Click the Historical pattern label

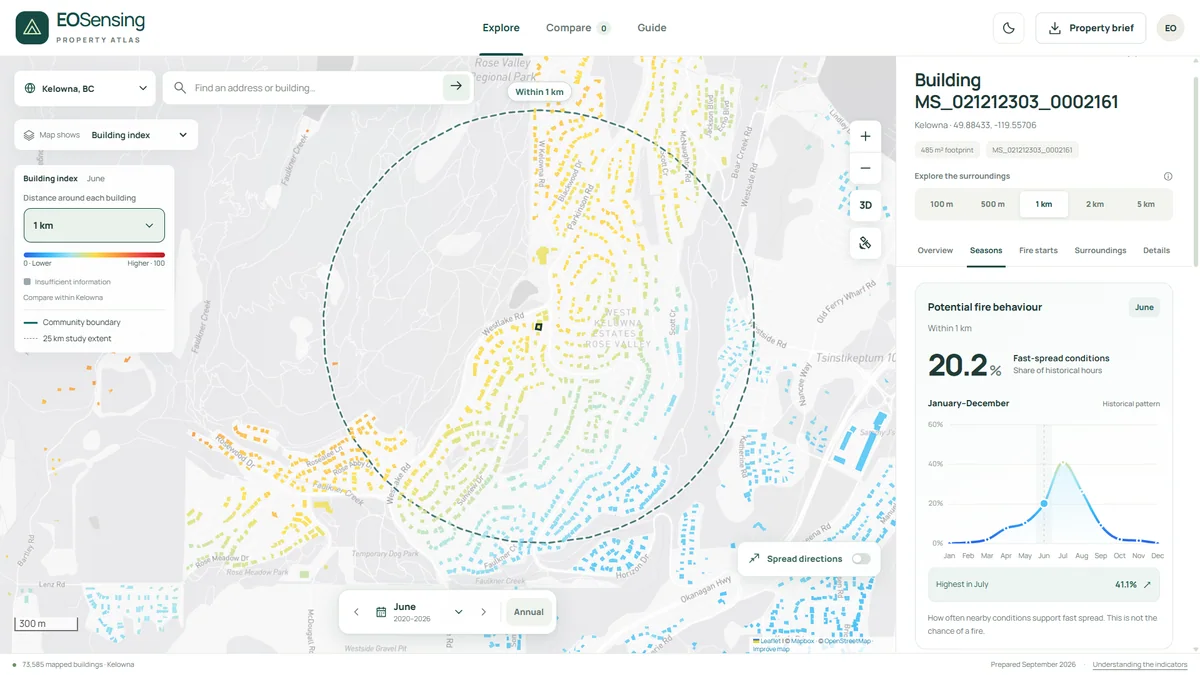pos(1131,404)
